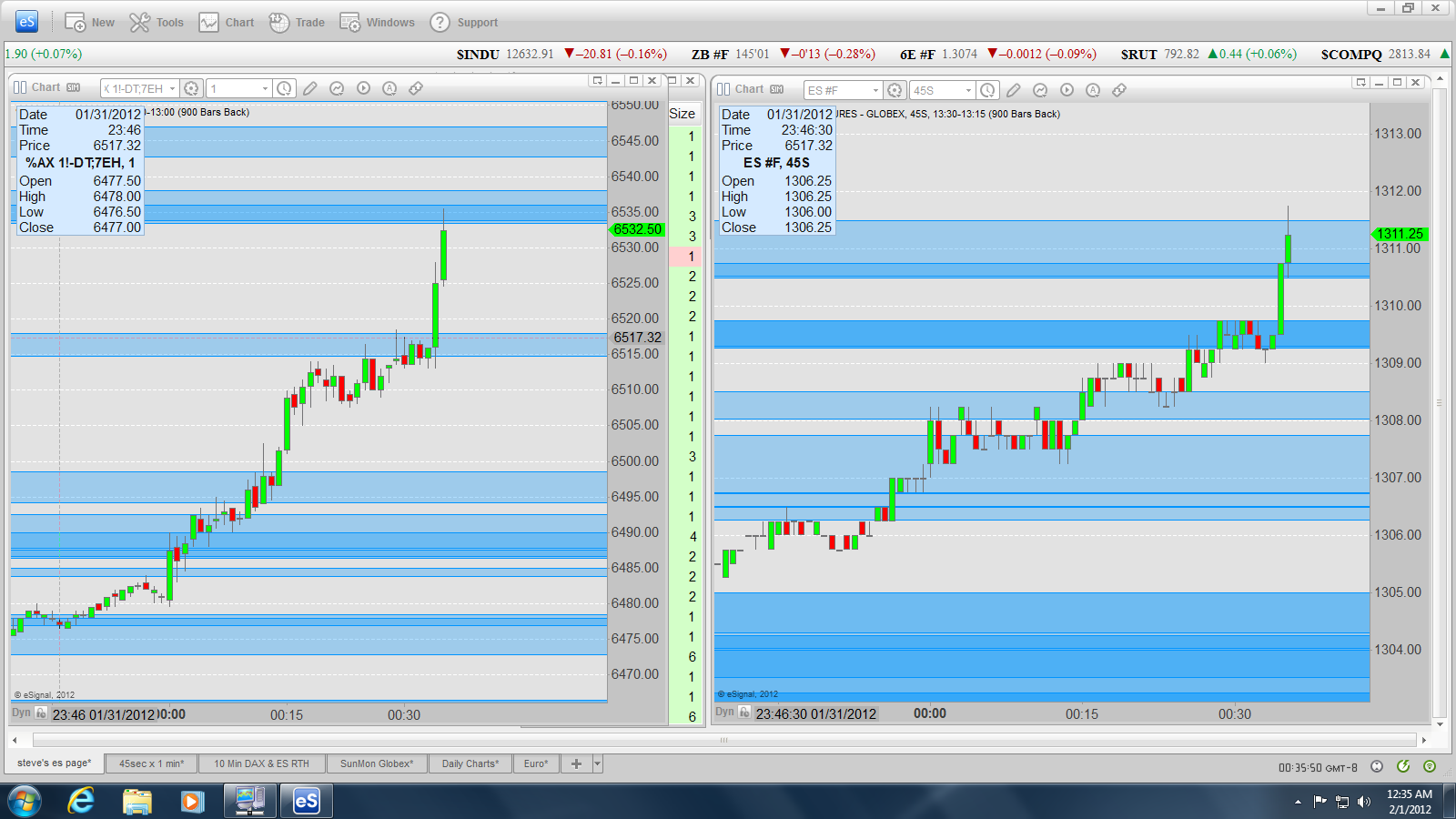Open the New menu

[x=89, y=23]
